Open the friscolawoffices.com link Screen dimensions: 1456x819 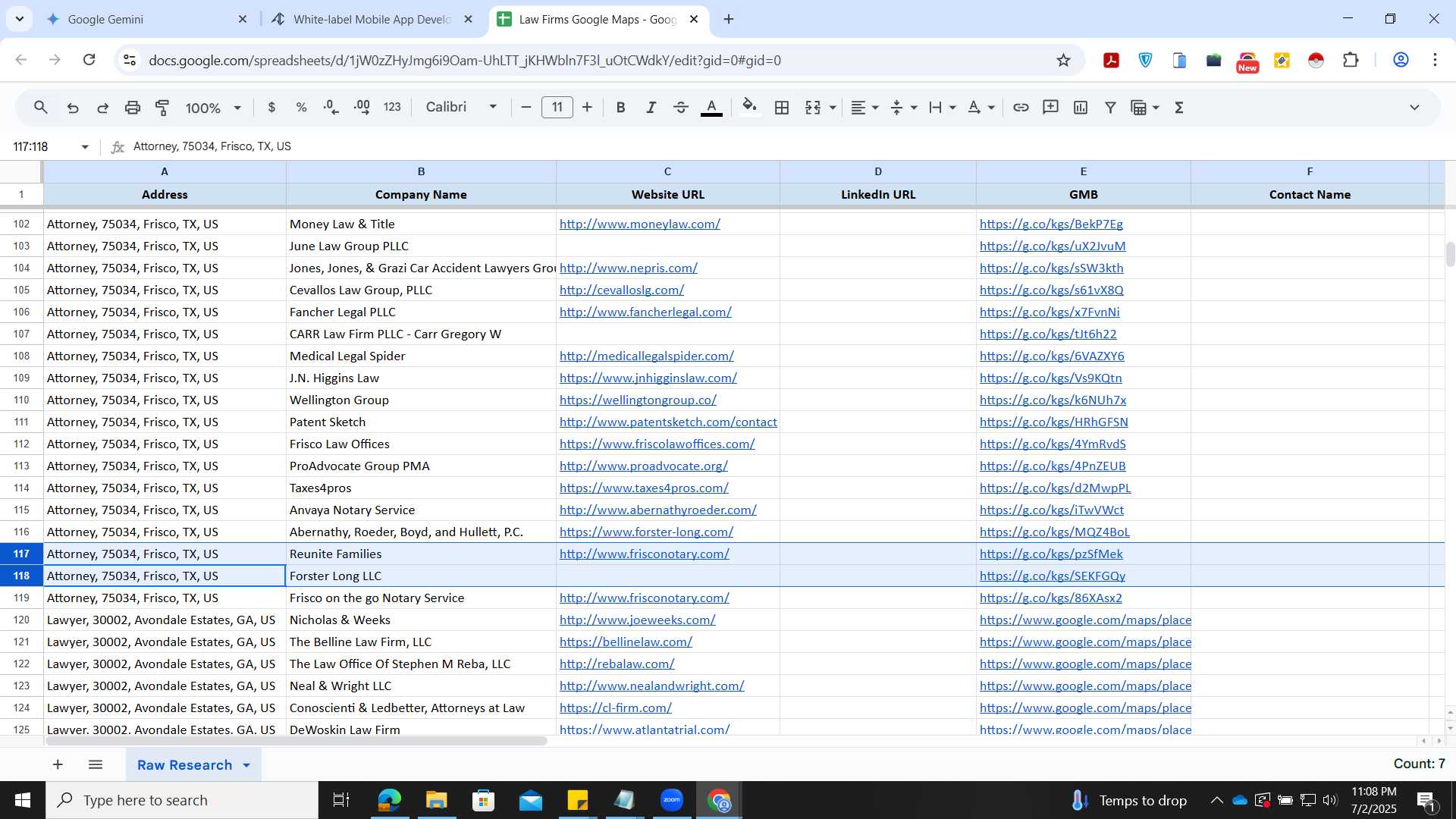[x=657, y=444]
